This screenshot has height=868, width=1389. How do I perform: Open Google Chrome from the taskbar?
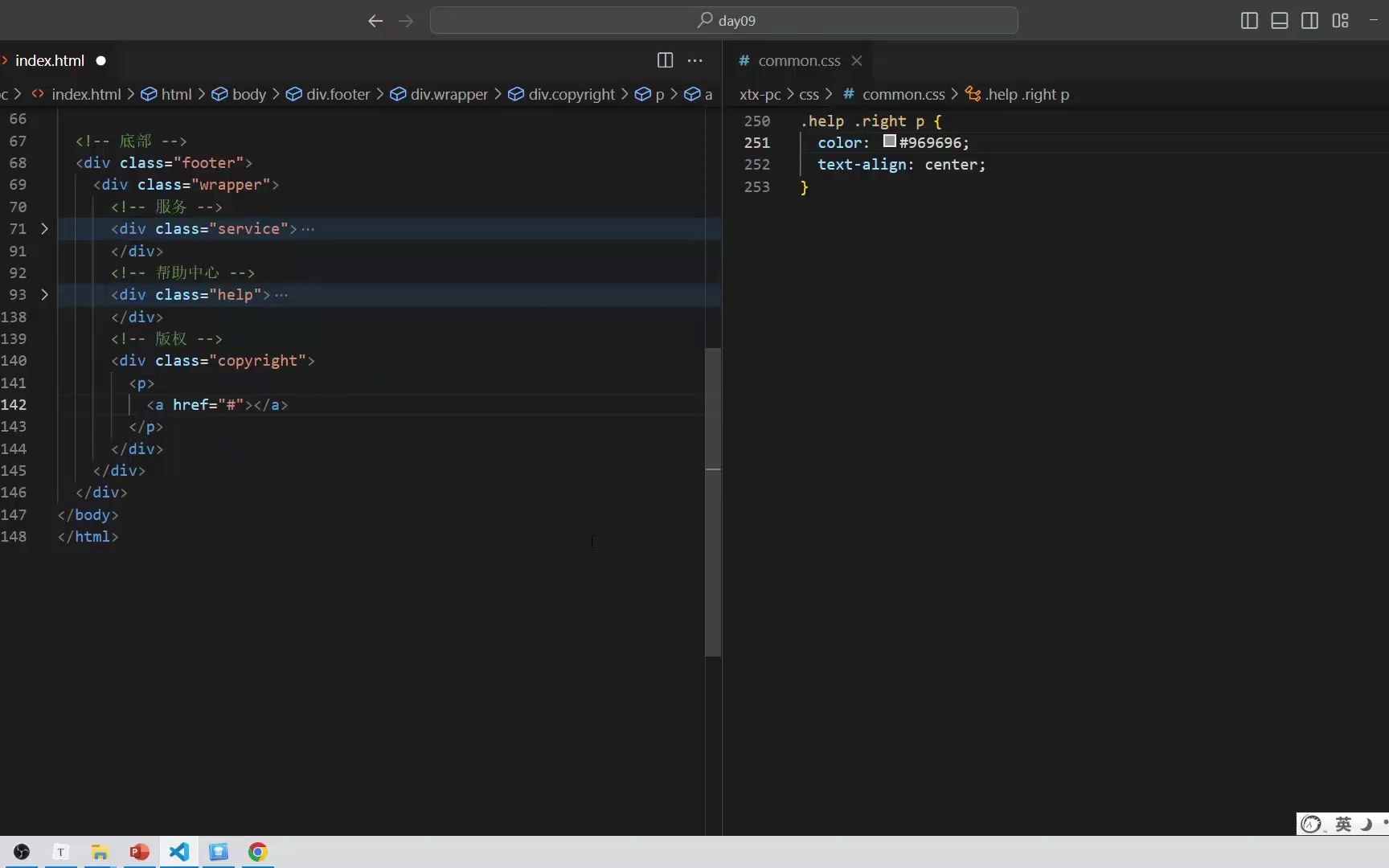pos(257,852)
